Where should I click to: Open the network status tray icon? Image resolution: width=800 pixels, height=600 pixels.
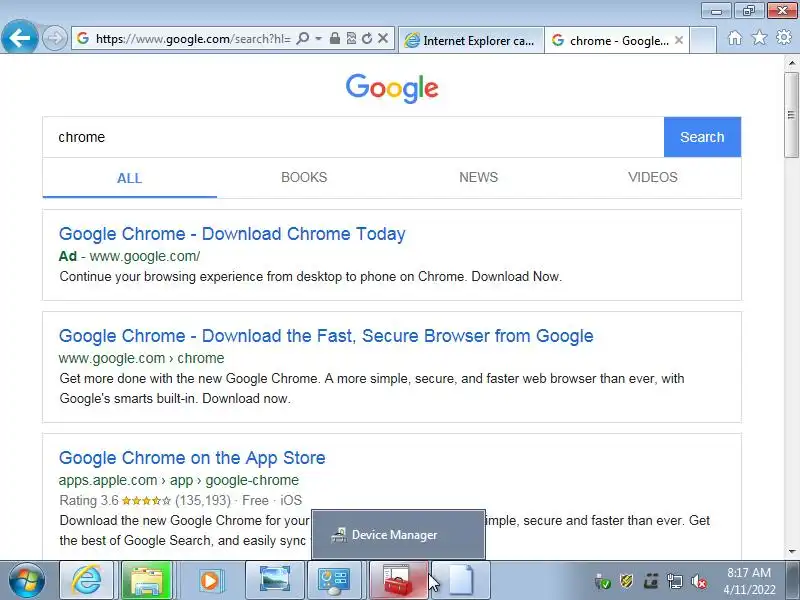tap(675, 581)
